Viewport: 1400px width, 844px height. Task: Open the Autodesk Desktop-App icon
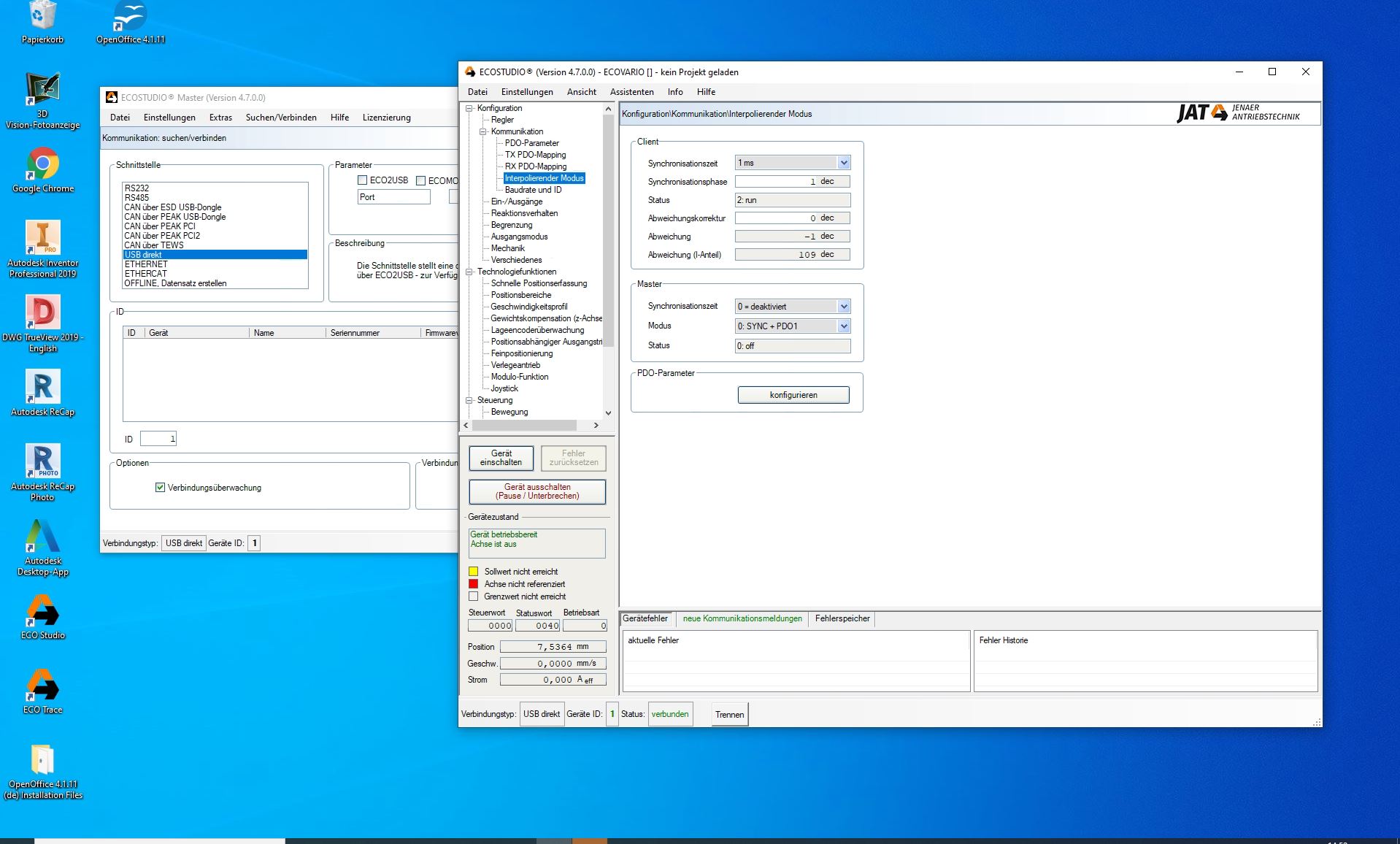(x=42, y=548)
